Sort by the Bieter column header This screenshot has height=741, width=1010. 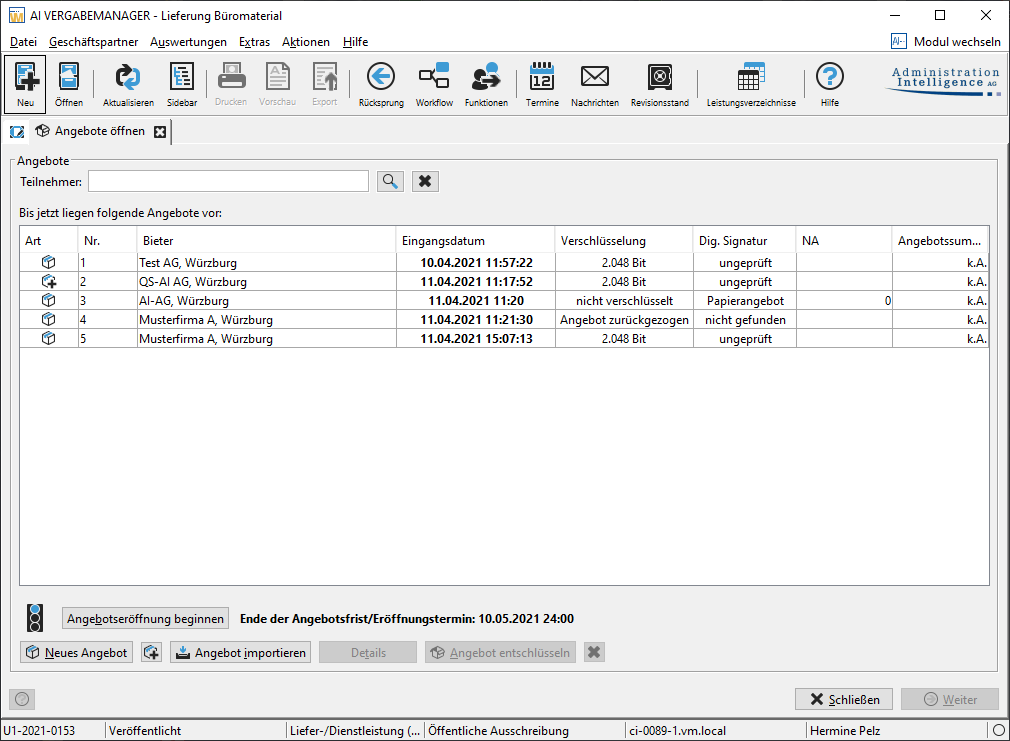tap(267, 240)
